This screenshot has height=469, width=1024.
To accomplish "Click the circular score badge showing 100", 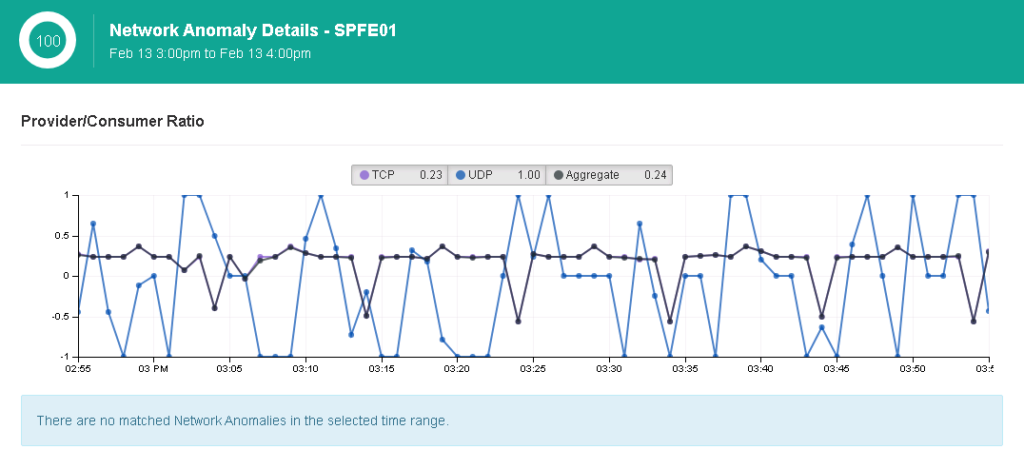I will click(x=48, y=41).
